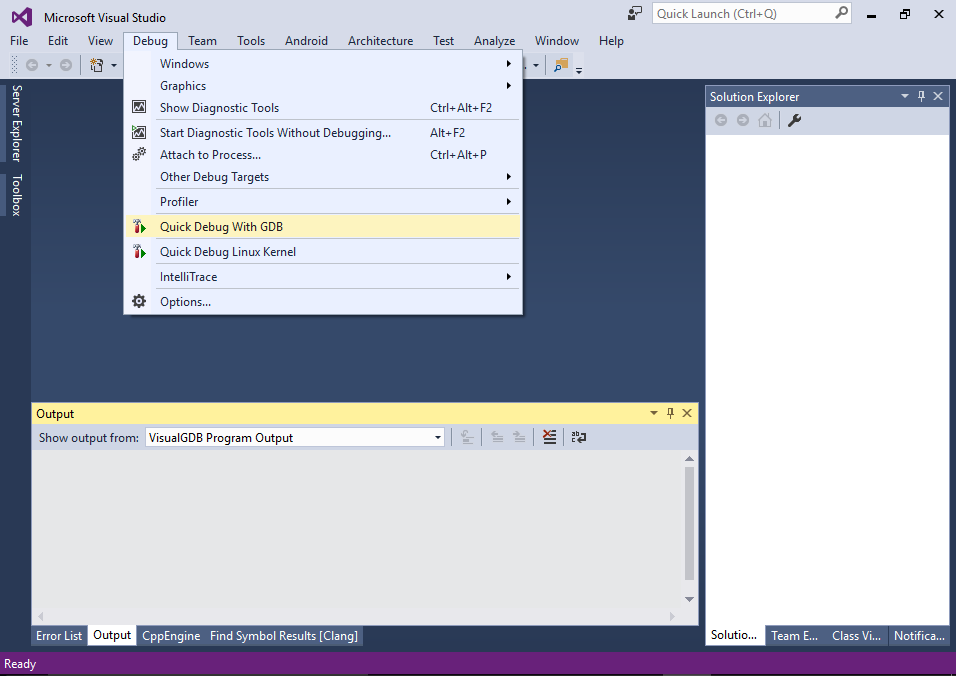Close the Output panel
The width and height of the screenshot is (956, 676).
click(x=687, y=413)
